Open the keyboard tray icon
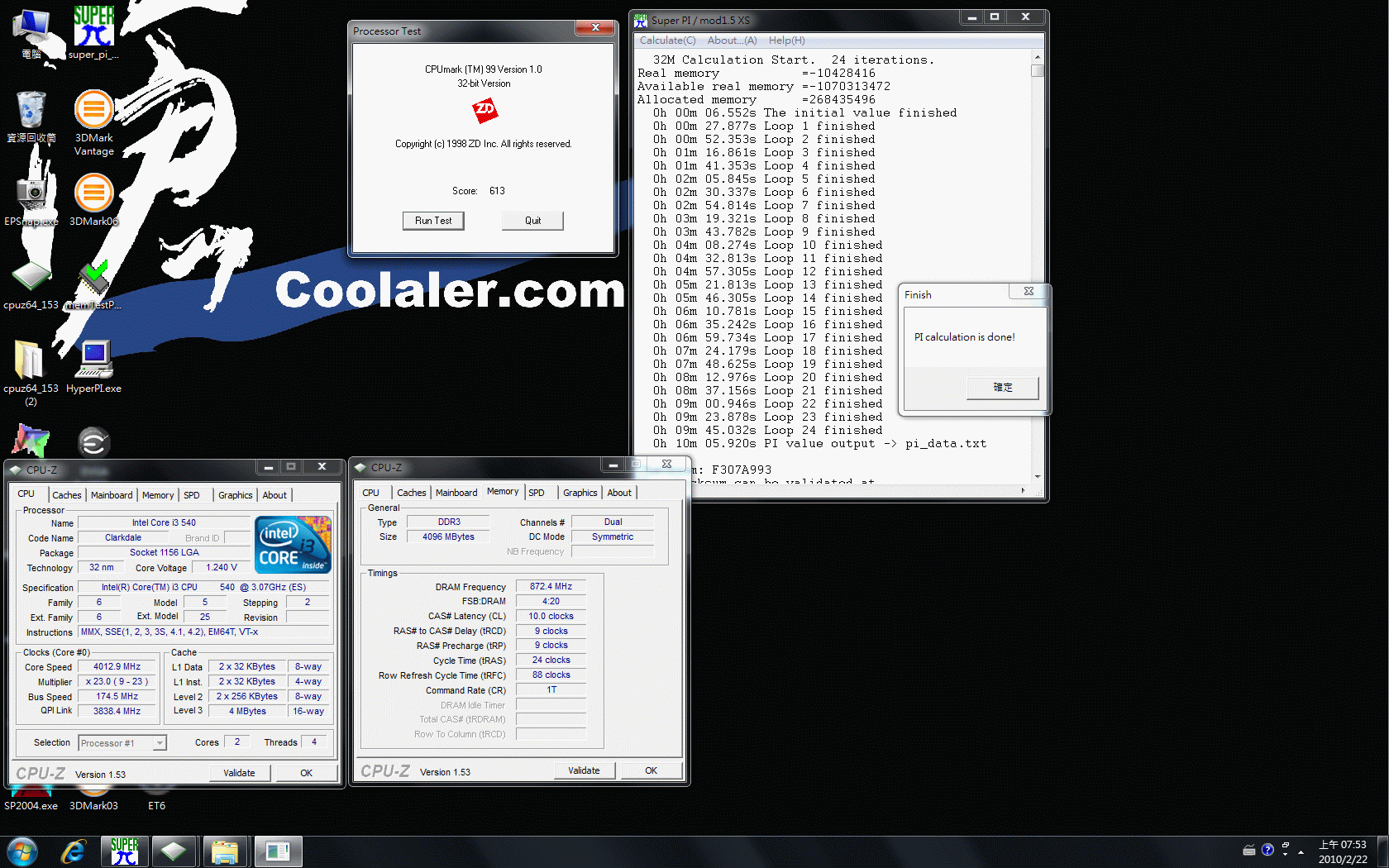The width and height of the screenshot is (1389, 868). point(1249,850)
